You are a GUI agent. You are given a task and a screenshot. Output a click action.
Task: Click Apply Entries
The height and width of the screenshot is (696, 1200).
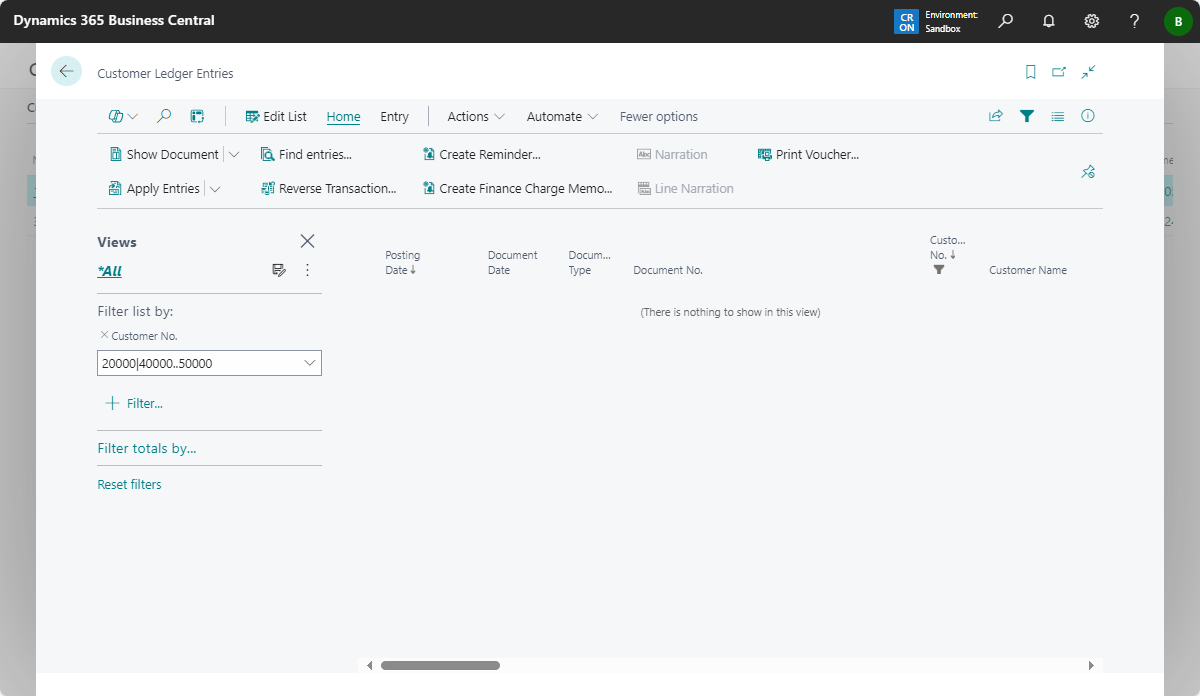coord(153,188)
